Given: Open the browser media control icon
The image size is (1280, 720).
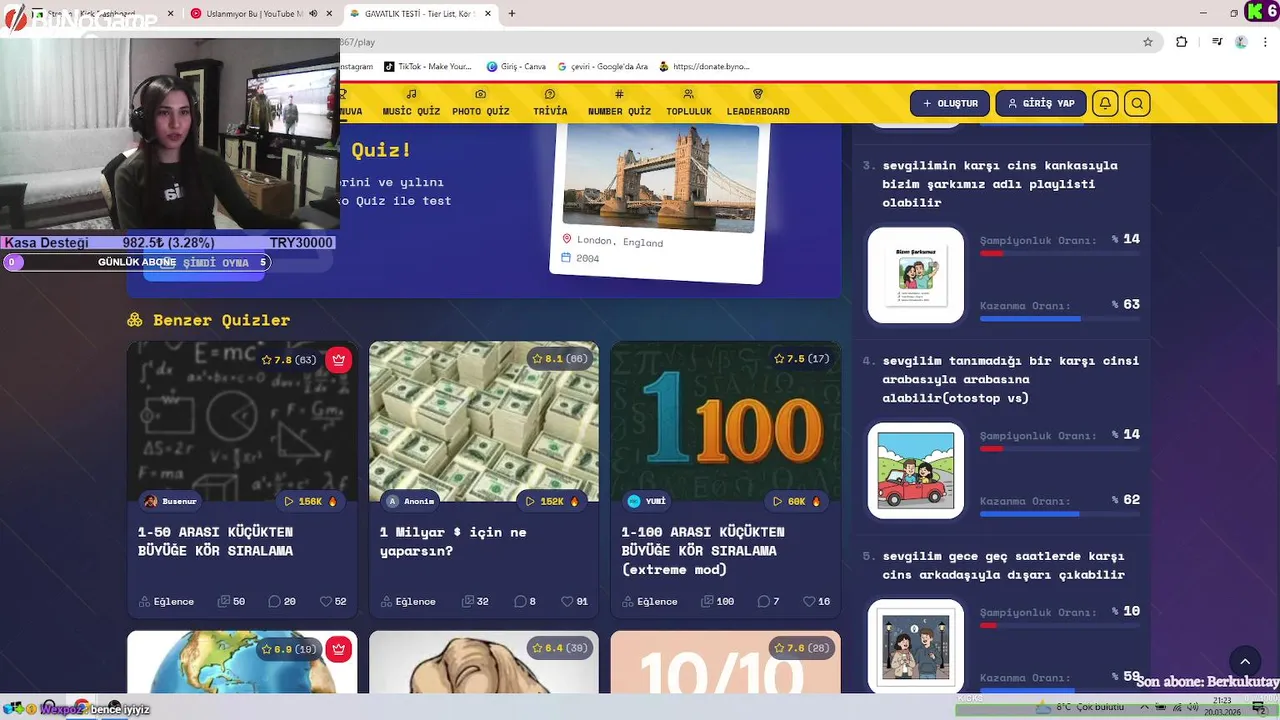Looking at the screenshot, I should (1217, 42).
